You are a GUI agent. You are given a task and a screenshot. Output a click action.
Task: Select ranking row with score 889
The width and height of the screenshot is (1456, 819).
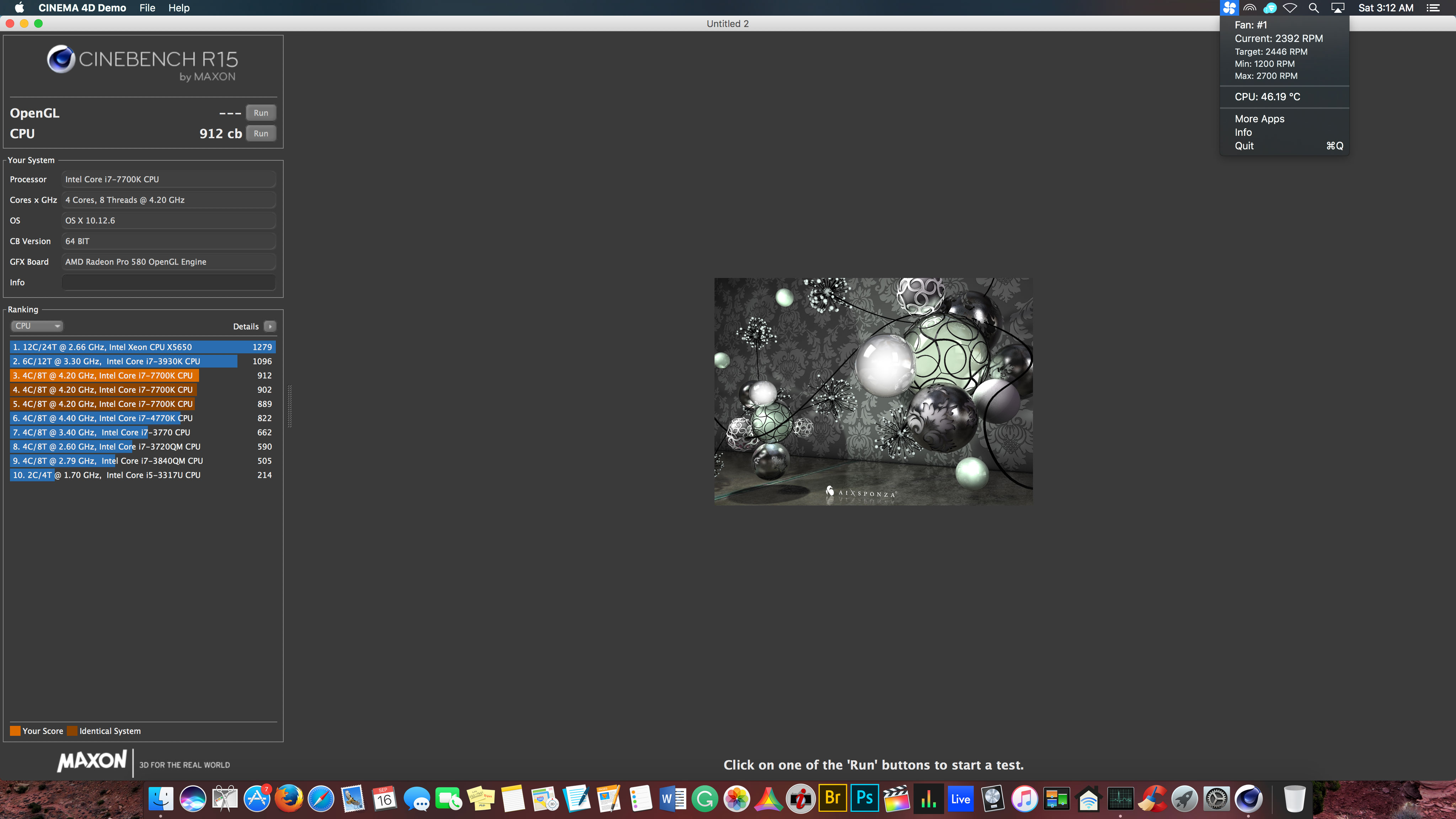(x=143, y=404)
